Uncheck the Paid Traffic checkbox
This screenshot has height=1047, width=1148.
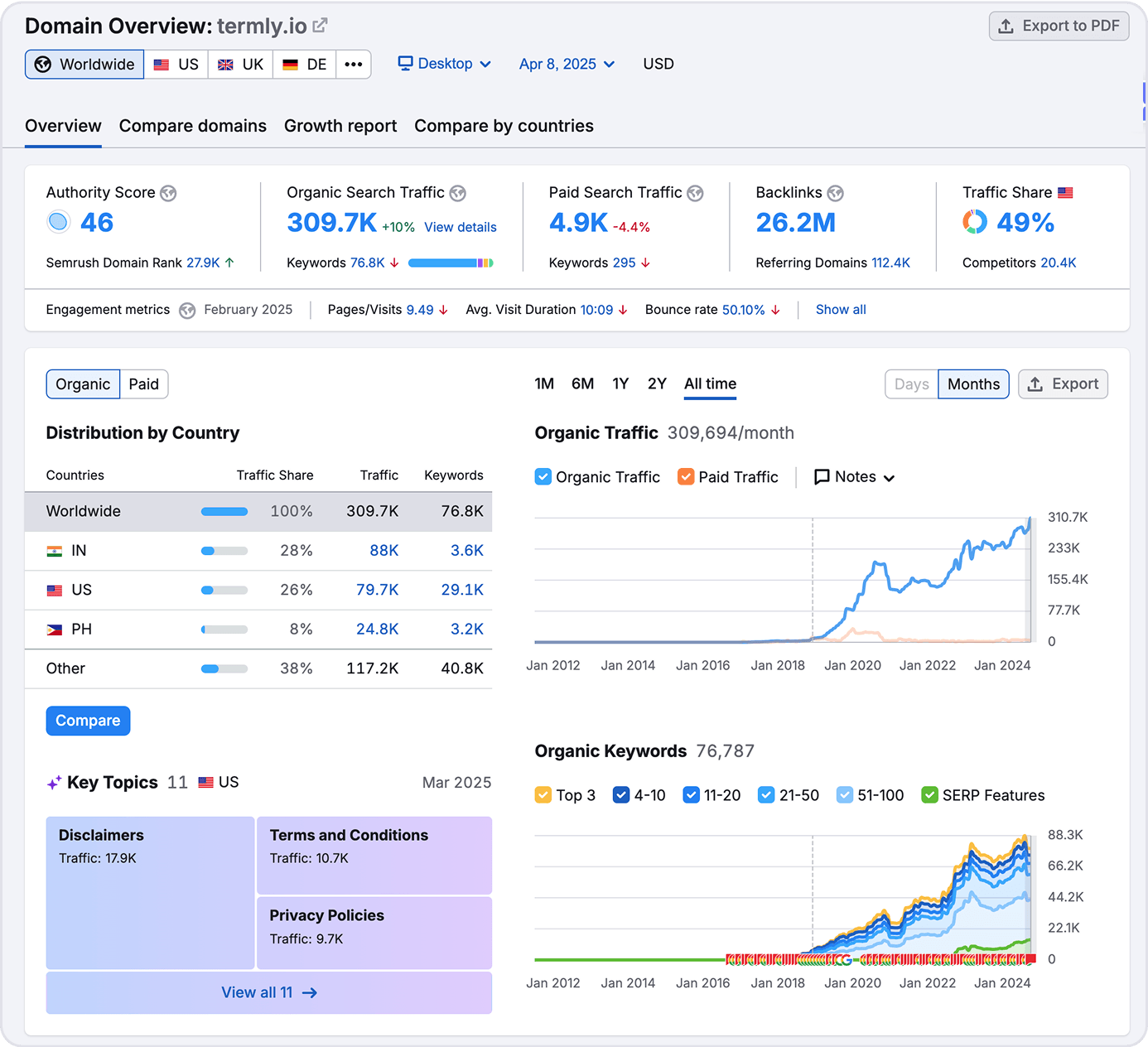tap(686, 476)
